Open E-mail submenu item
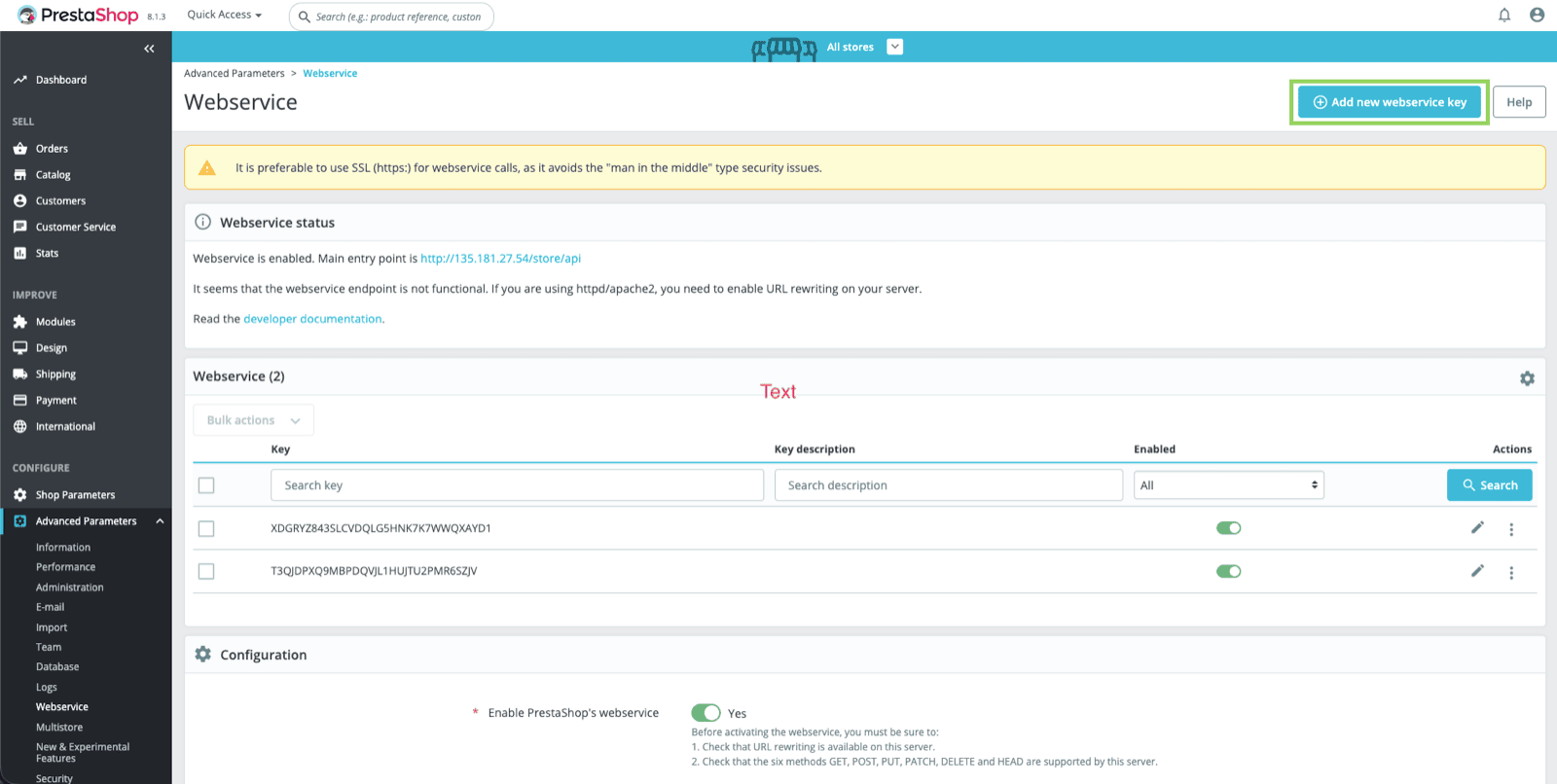 point(50,607)
